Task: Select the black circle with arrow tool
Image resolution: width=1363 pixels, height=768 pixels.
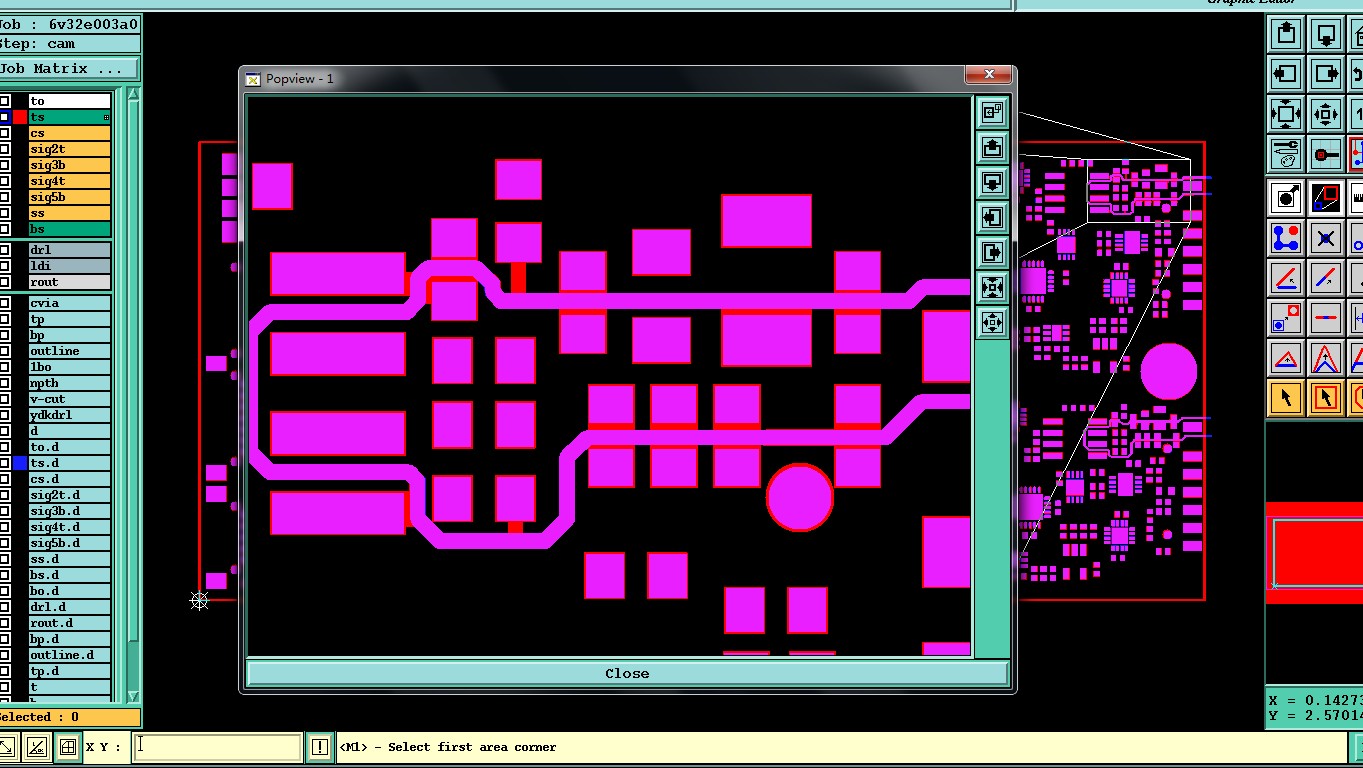Action: click(1286, 197)
